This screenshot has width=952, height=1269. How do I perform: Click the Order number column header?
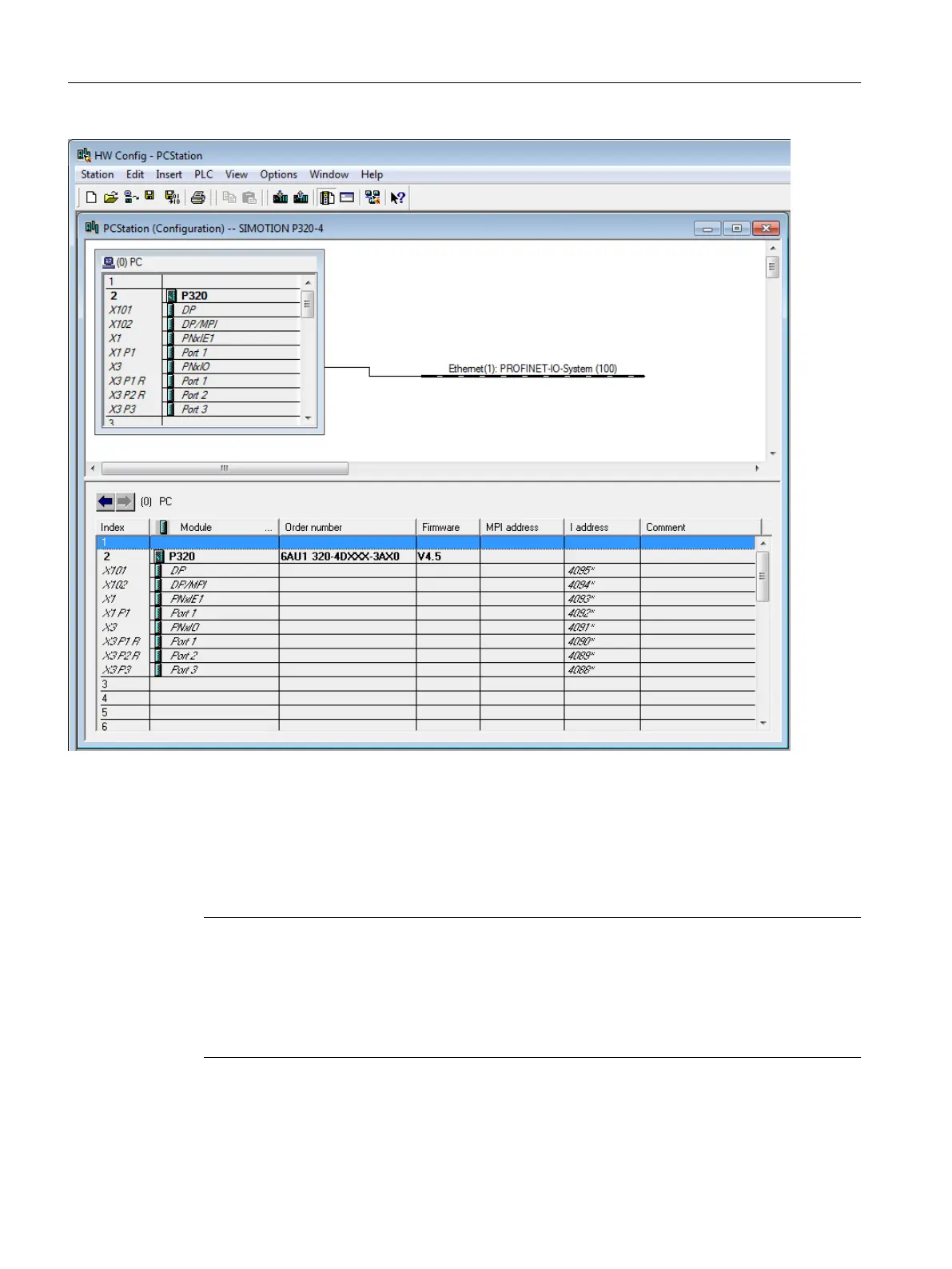pos(348,527)
